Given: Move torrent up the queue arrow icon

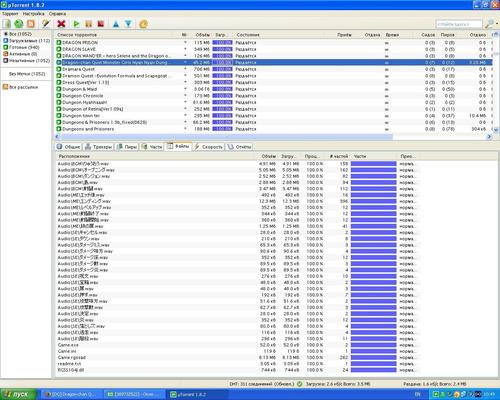Looking at the screenshot, I should (x=116, y=24).
